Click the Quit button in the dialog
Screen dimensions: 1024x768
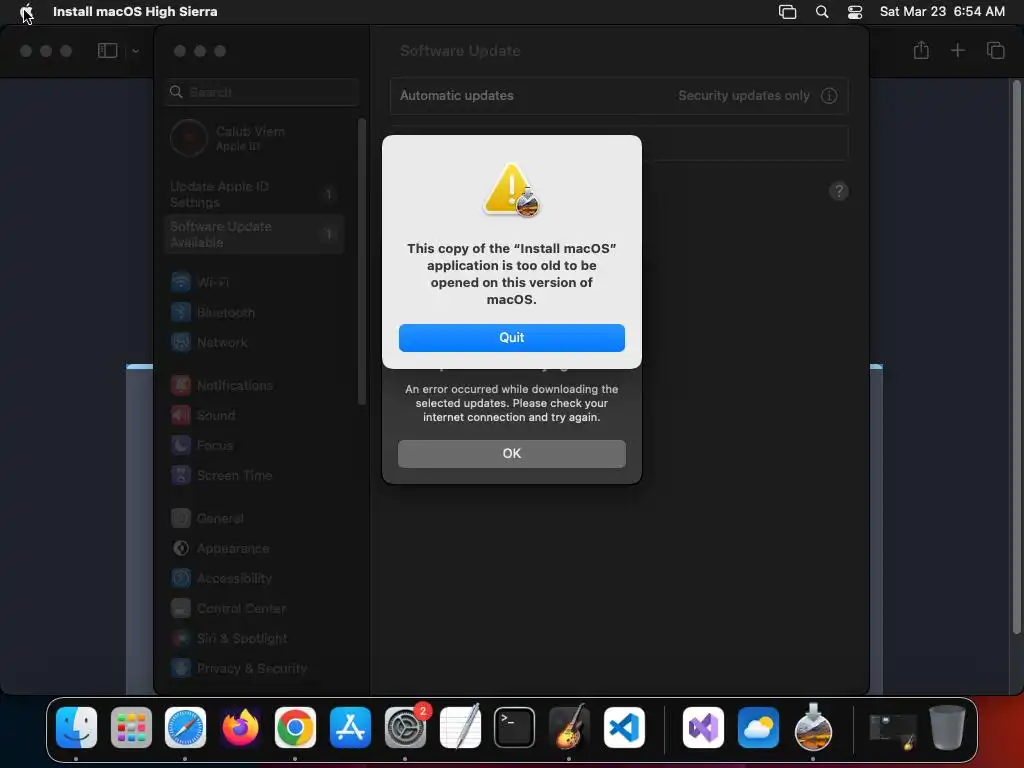tap(511, 338)
